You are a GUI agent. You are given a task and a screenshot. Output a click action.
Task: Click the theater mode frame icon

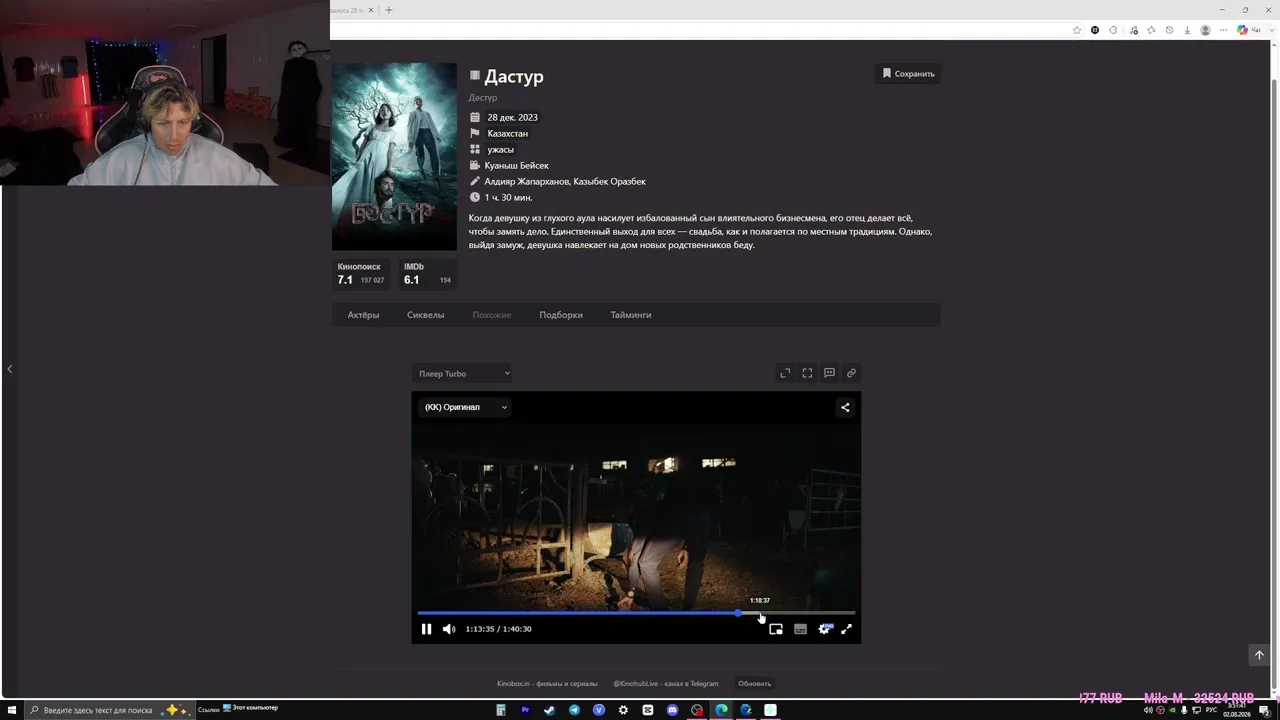coord(807,373)
